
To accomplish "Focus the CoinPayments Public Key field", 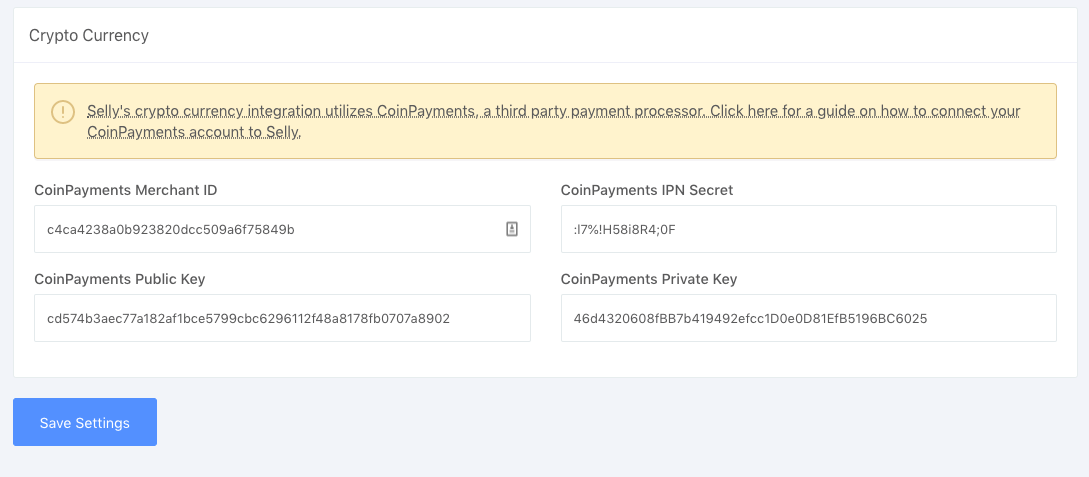I will [x=282, y=318].
